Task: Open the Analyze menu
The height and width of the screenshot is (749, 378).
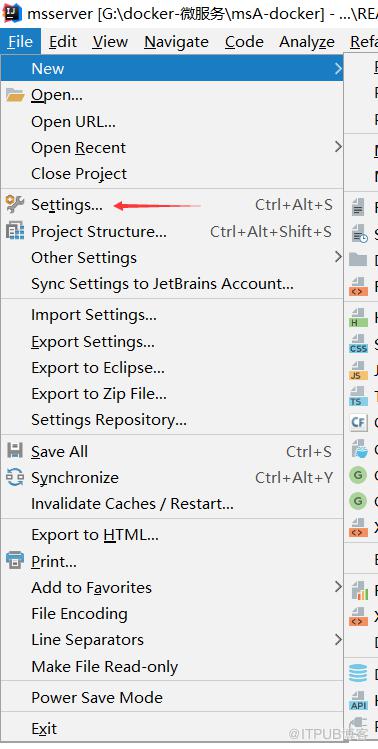Action: 307,42
